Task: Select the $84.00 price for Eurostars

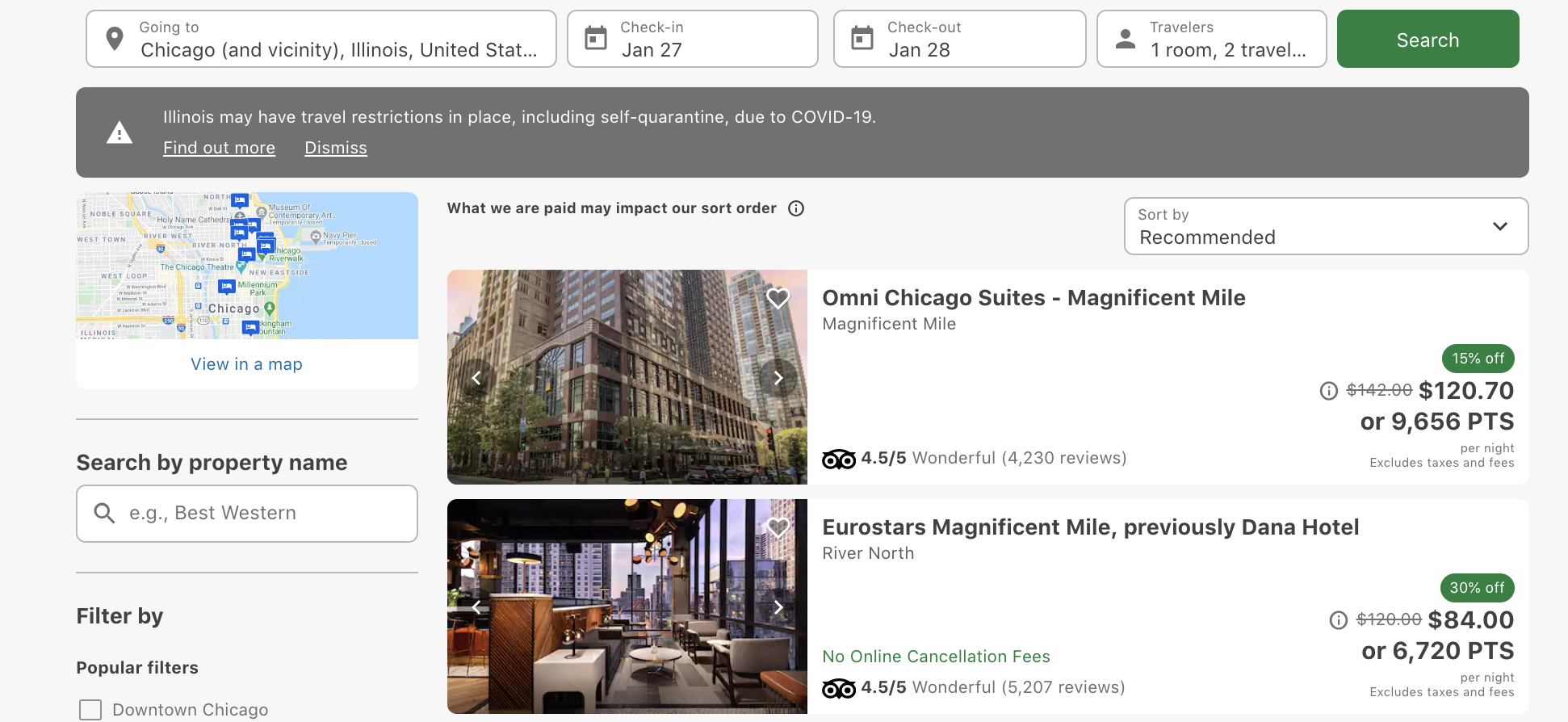Action: (x=1471, y=620)
